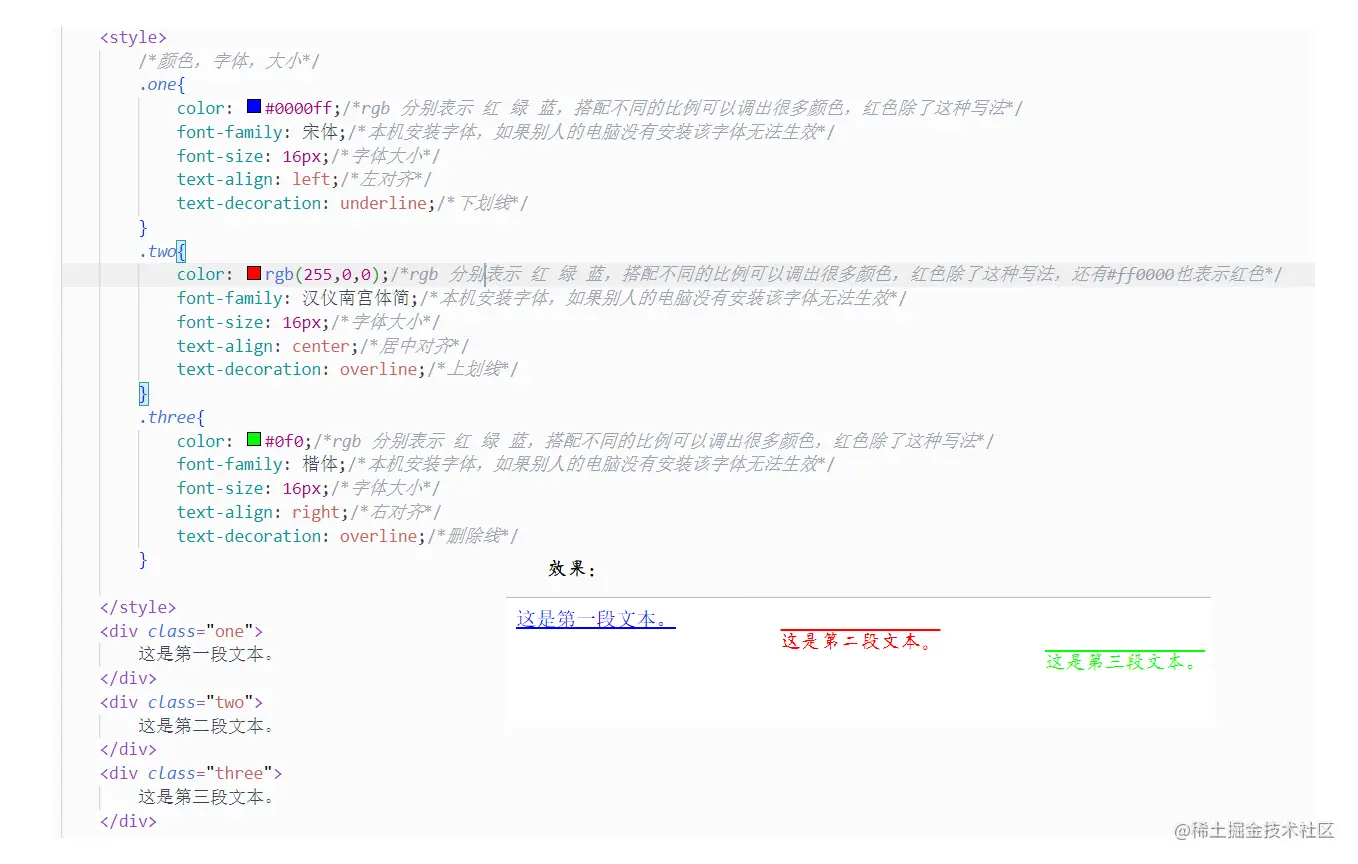Click the /*右对齐*/ comment
This screenshot has height=864, width=1358.
click(x=396, y=512)
